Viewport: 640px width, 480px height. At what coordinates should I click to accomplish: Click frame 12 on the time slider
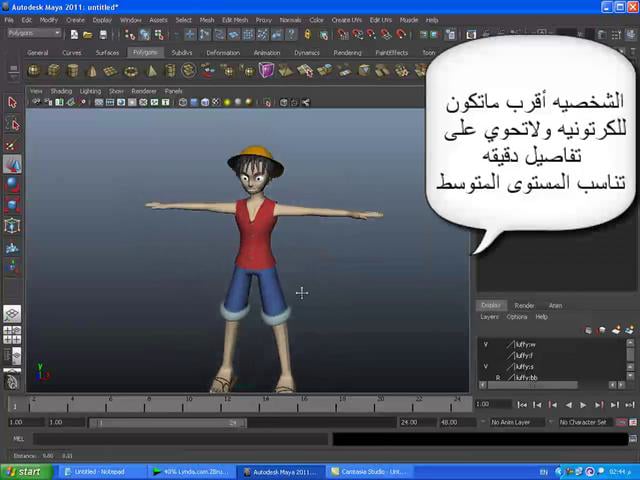(x=222, y=404)
